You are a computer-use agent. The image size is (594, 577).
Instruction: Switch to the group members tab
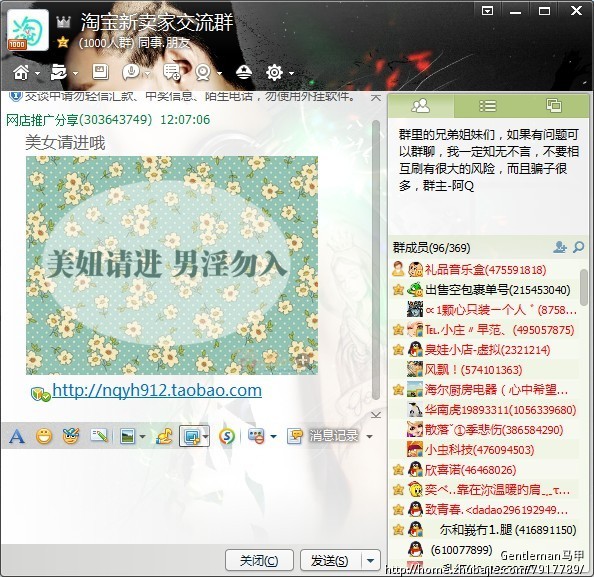pyautogui.click(x=421, y=106)
